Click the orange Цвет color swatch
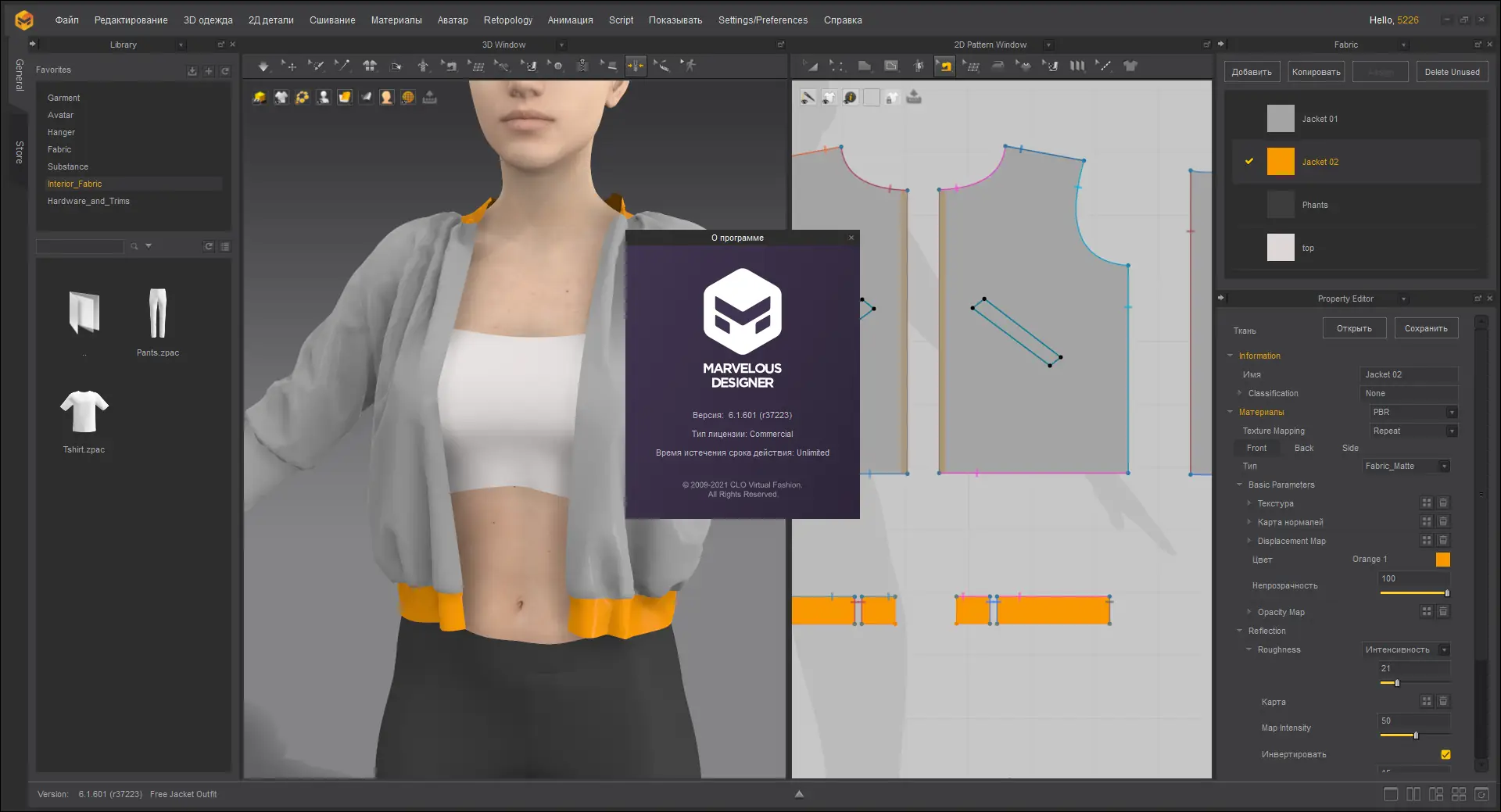Image resolution: width=1501 pixels, height=812 pixels. [1443, 560]
